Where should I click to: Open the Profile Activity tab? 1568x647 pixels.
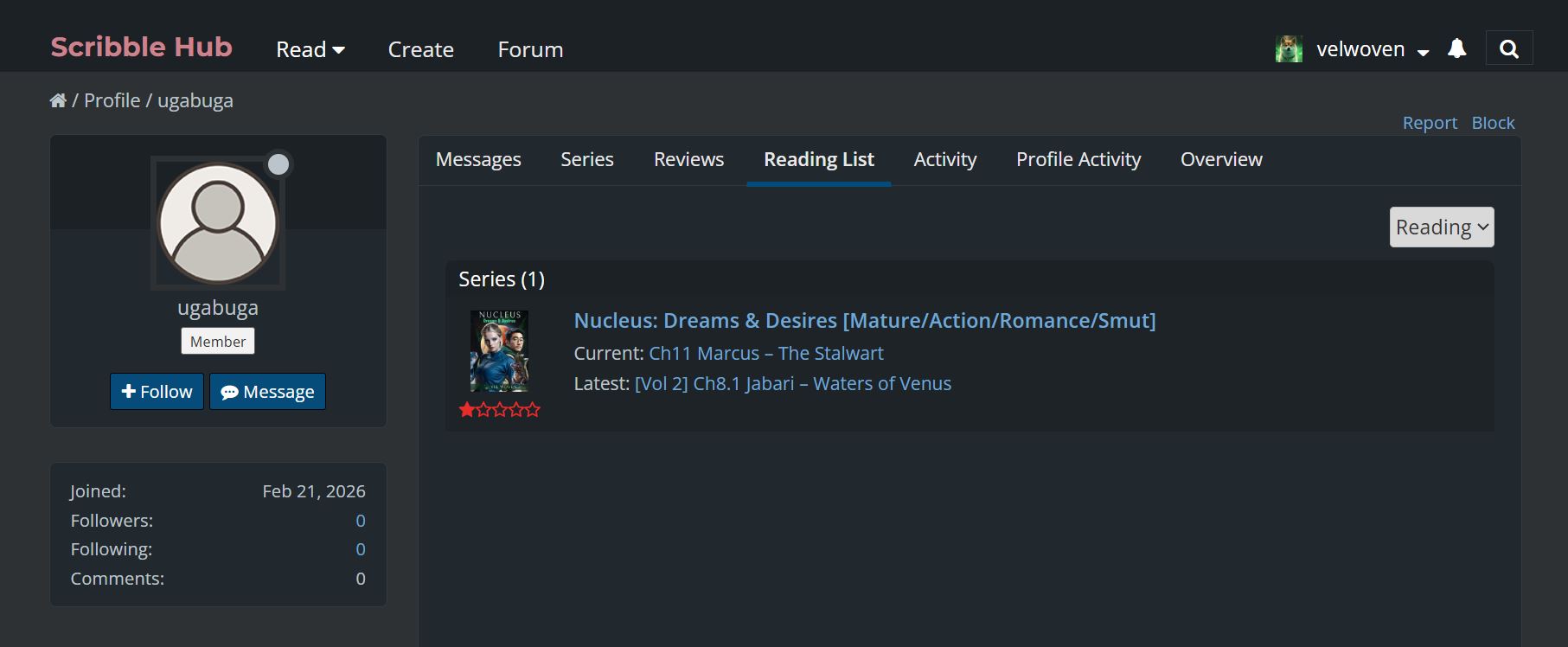click(1078, 160)
